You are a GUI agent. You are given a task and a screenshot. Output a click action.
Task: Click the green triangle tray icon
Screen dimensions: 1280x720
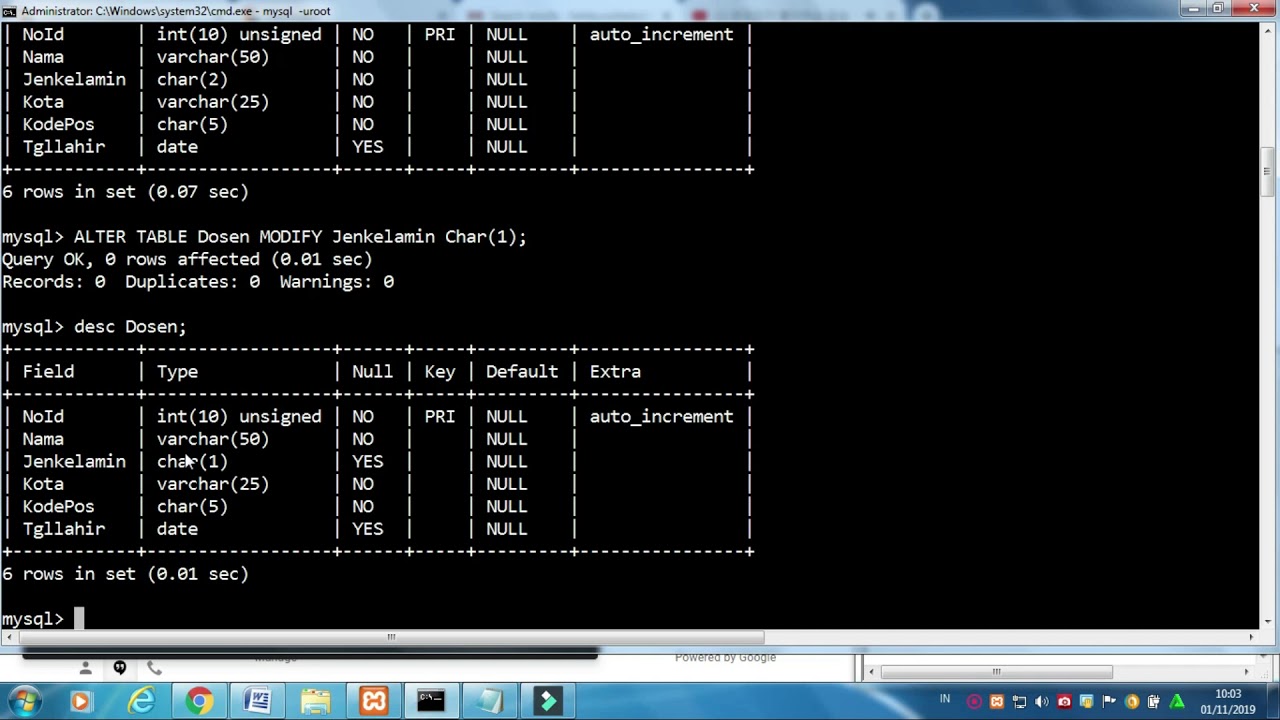[x=1177, y=702]
